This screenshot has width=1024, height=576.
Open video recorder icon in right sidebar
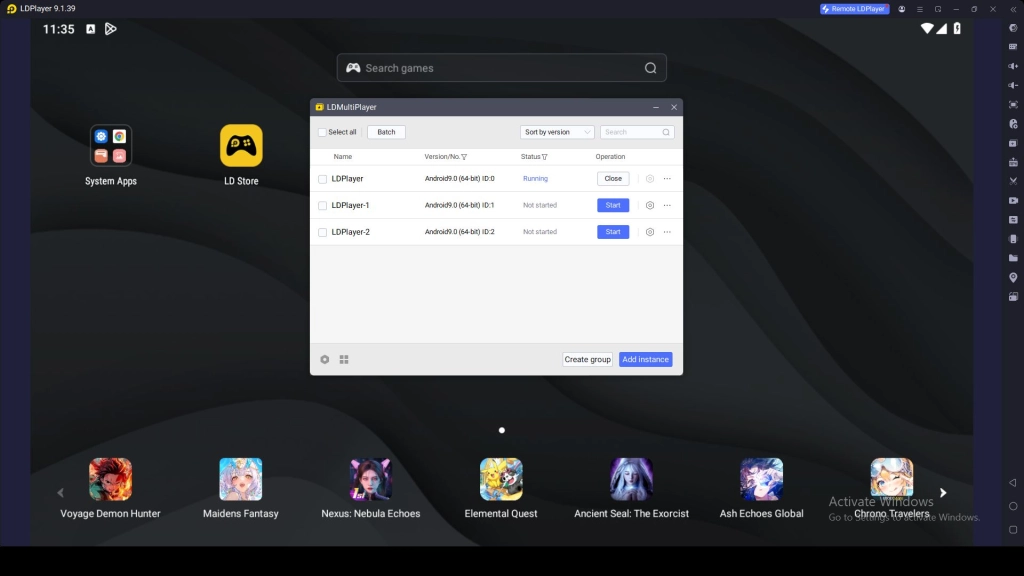[x=1013, y=200]
